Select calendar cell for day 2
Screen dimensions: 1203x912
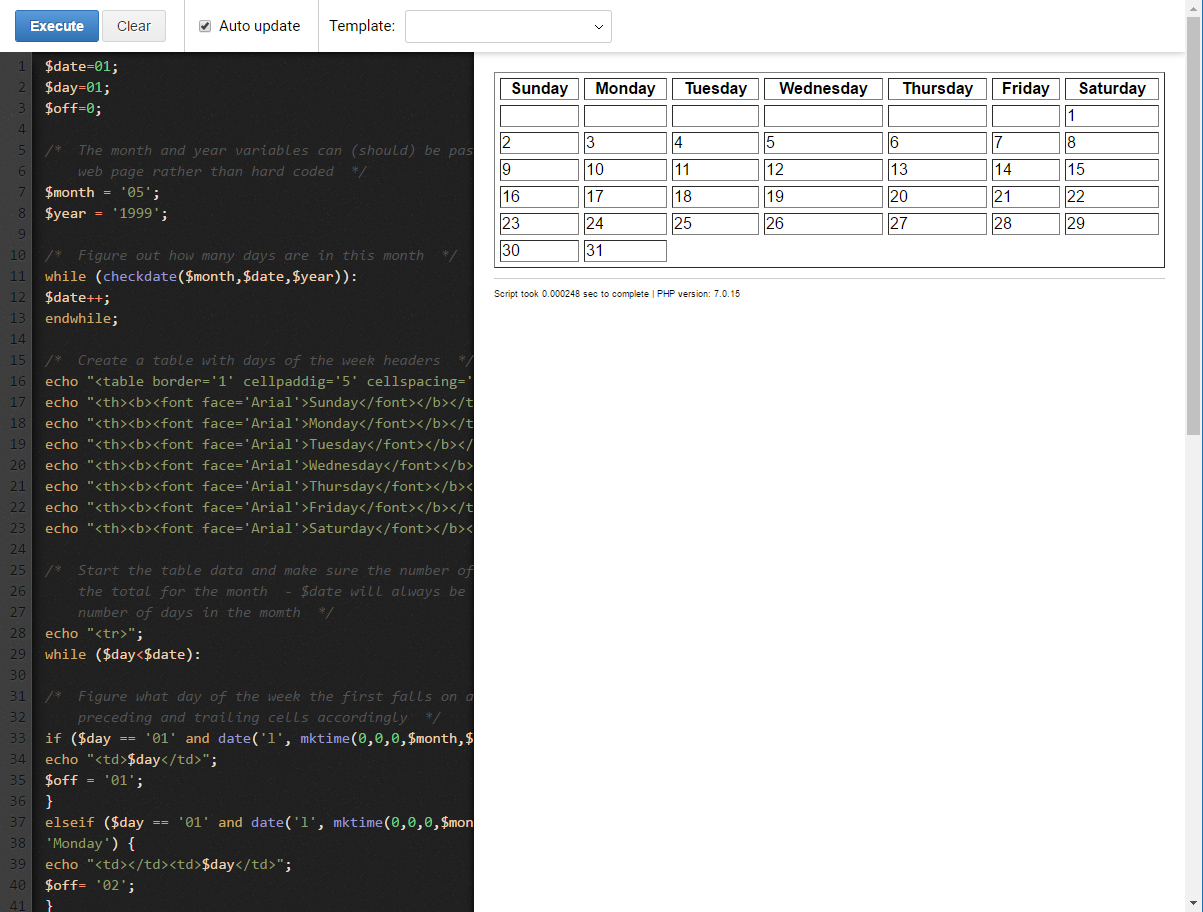point(539,143)
